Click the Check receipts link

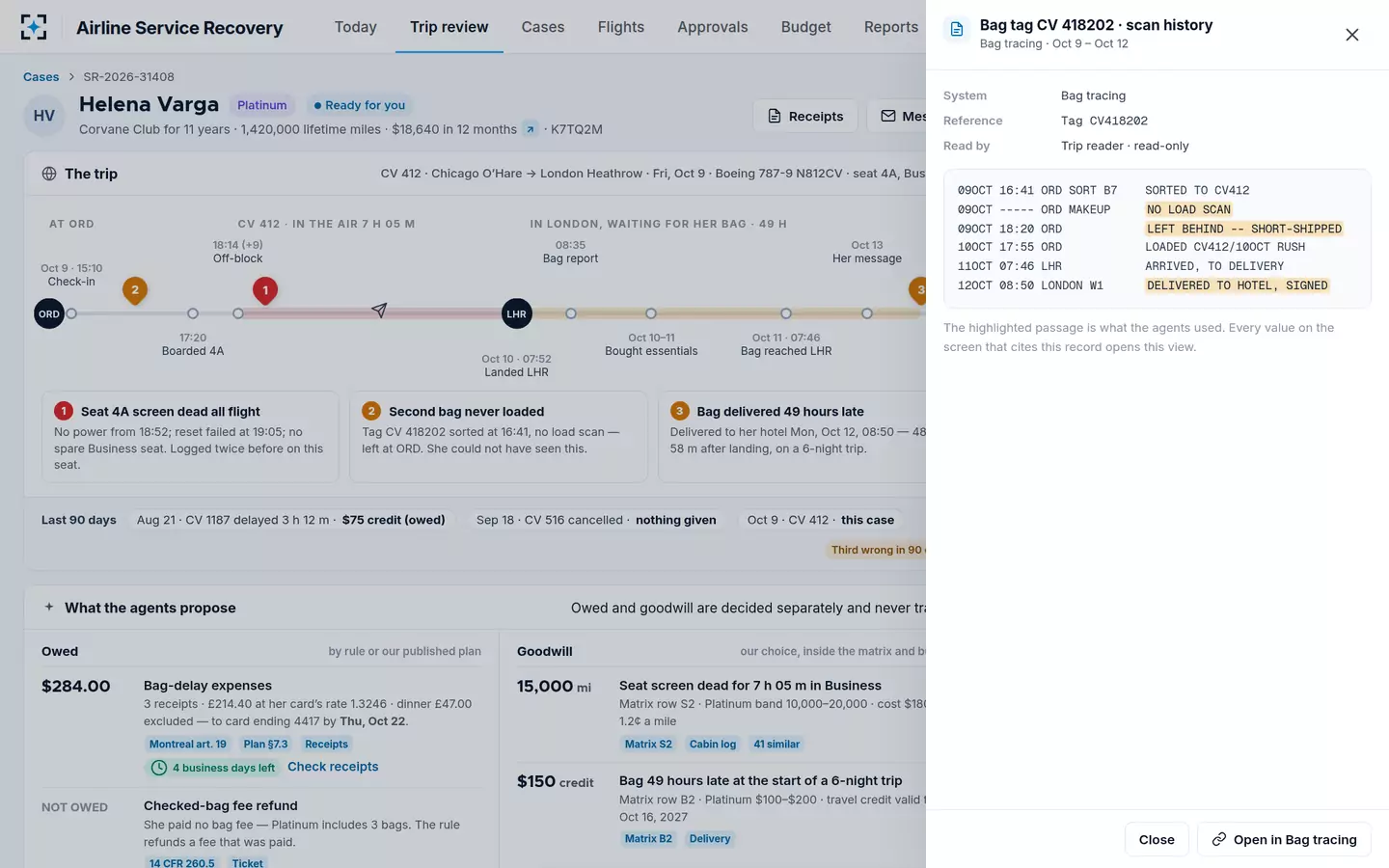click(x=333, y=767)
